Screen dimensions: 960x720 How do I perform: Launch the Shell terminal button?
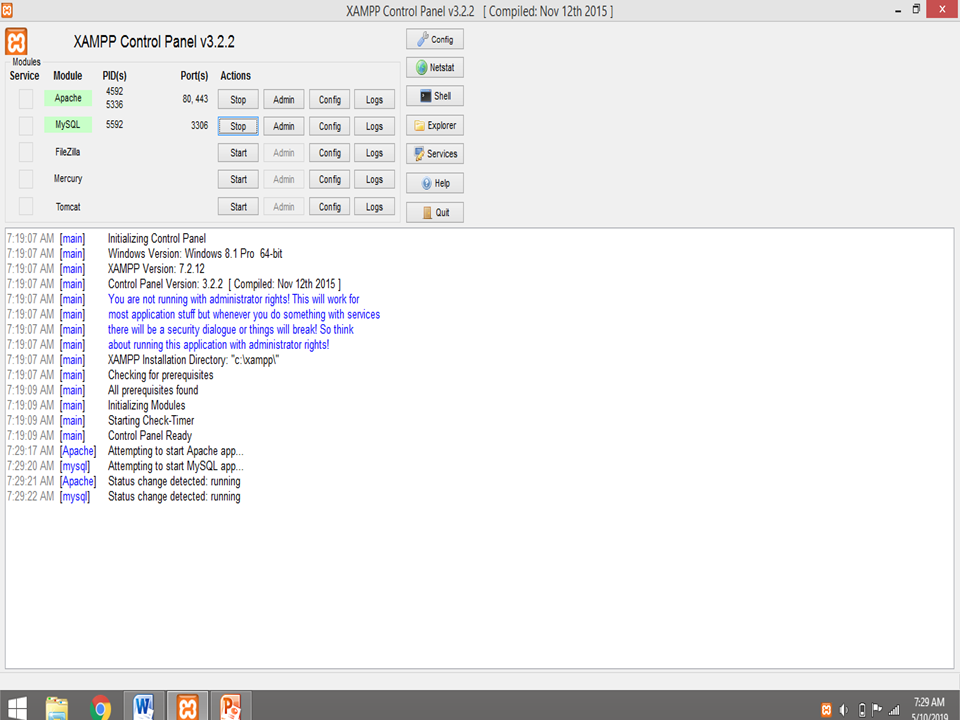[435, 96]
